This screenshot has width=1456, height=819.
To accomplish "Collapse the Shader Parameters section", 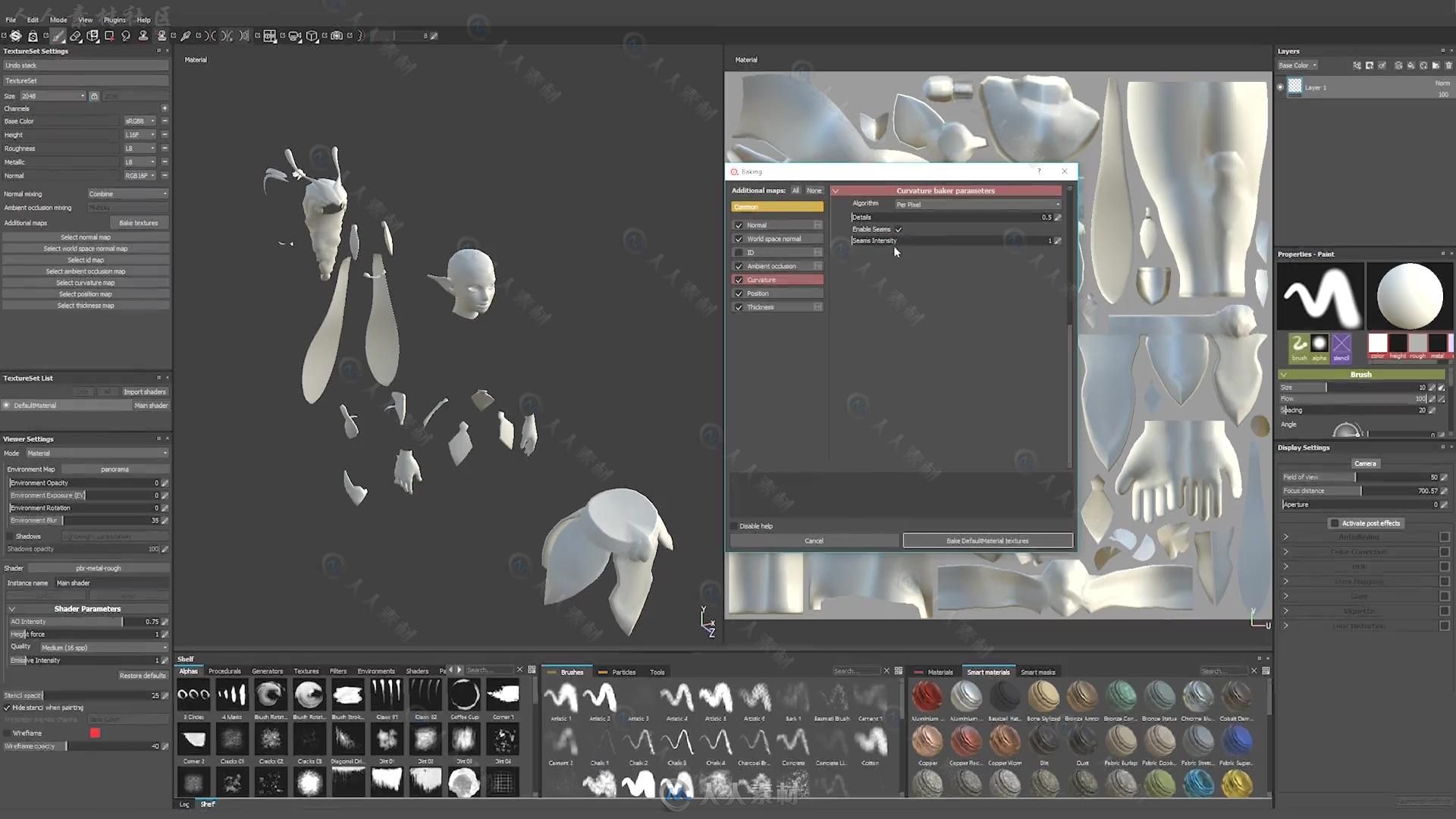I will pyautogui.click(x=12, y=609).
